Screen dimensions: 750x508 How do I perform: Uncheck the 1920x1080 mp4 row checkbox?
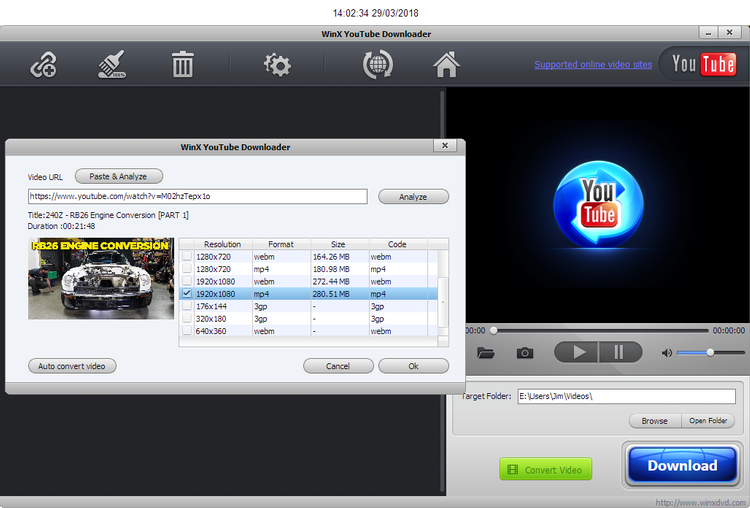[x=187, y=293]
